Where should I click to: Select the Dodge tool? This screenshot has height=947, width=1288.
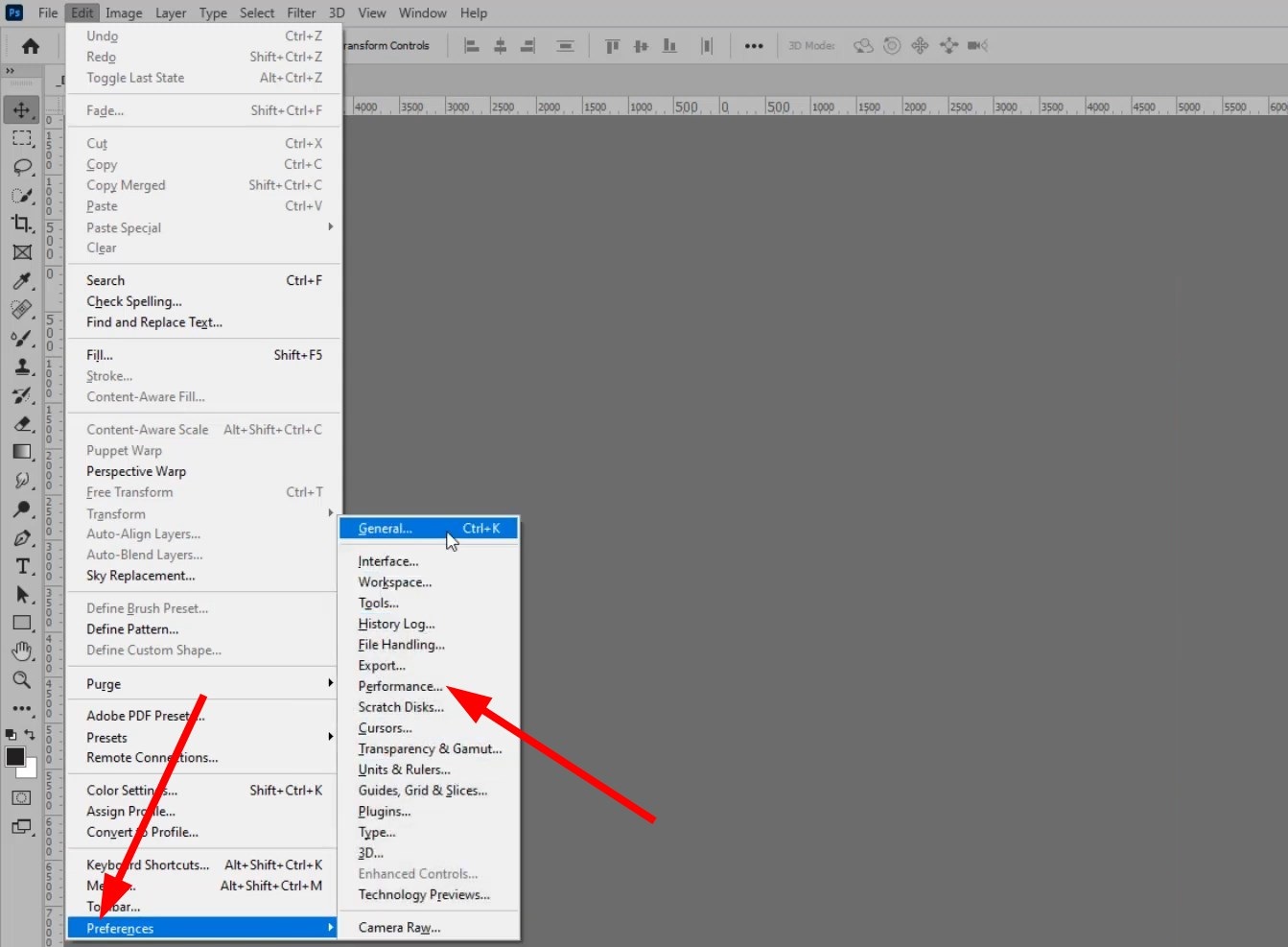21,509
